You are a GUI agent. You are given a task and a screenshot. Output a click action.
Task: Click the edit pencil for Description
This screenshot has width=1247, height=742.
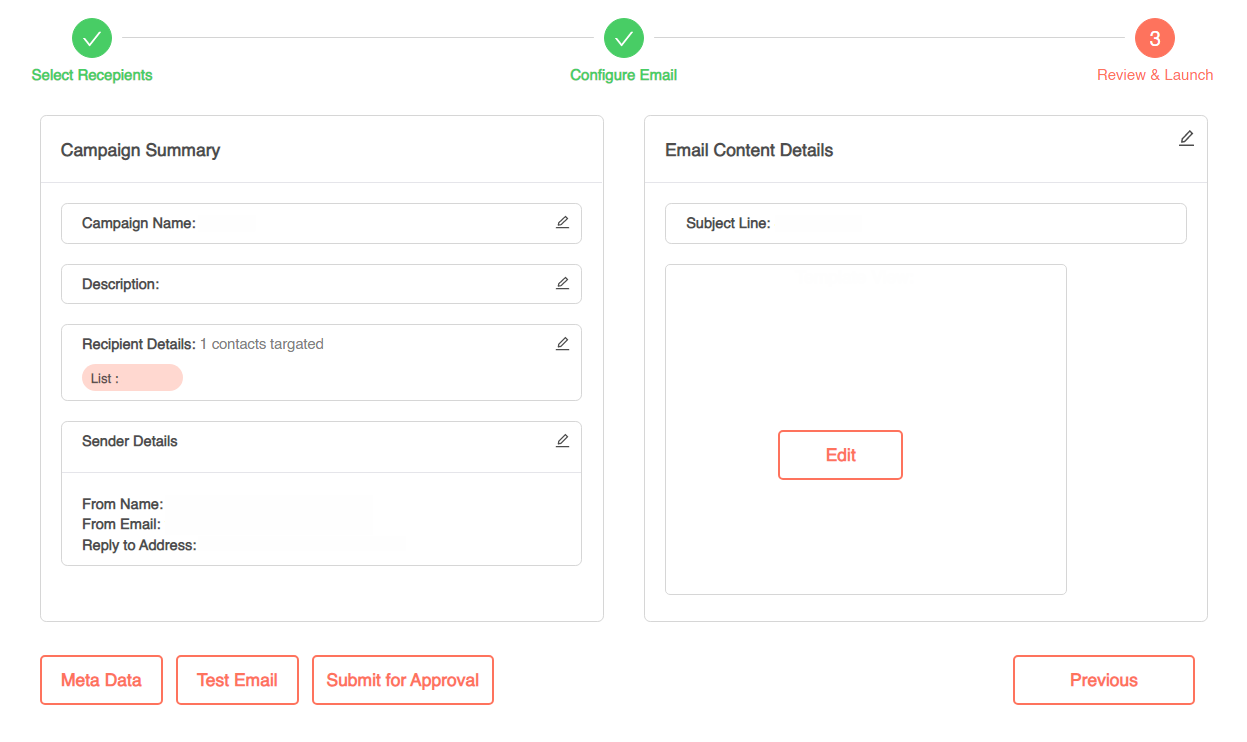pyautogui.click(x=562, y=283)
